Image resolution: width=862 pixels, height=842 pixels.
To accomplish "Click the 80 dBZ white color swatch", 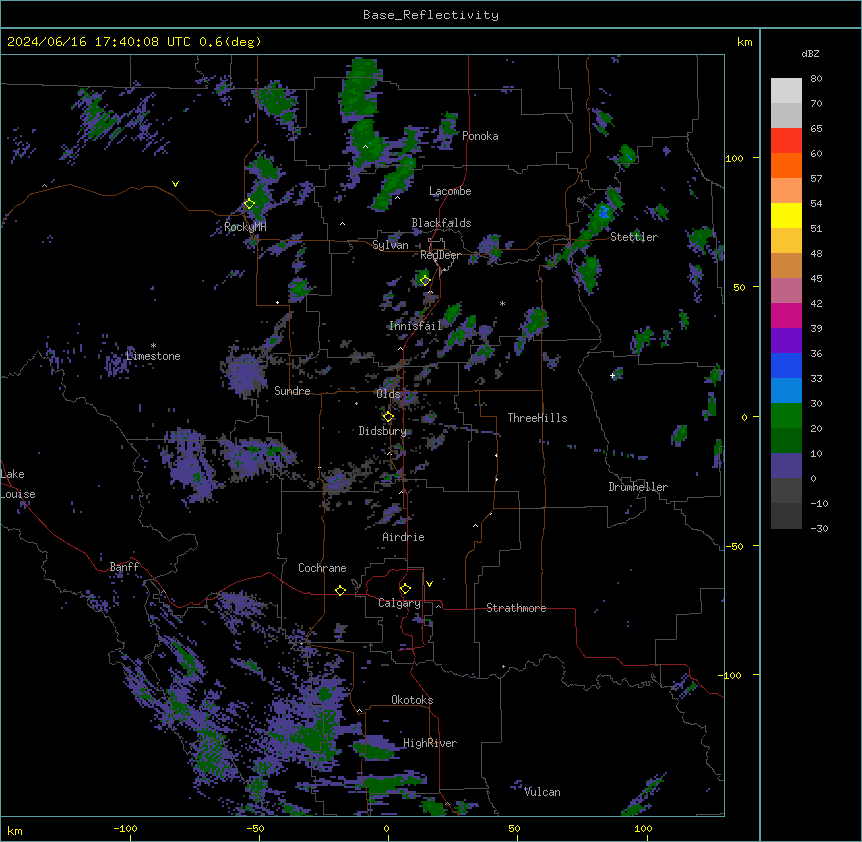I will pyautogui.click(x=786, y=91).
